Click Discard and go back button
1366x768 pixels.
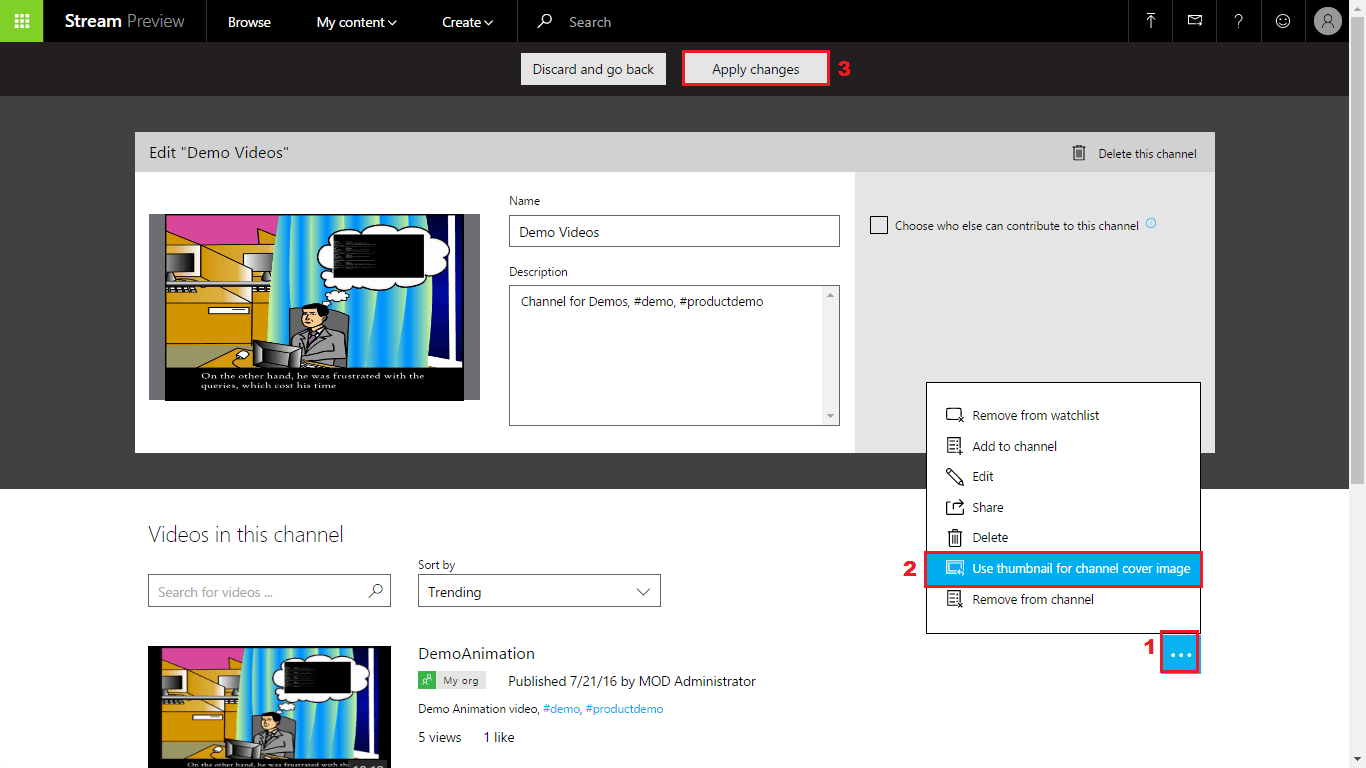coord(593,69)
